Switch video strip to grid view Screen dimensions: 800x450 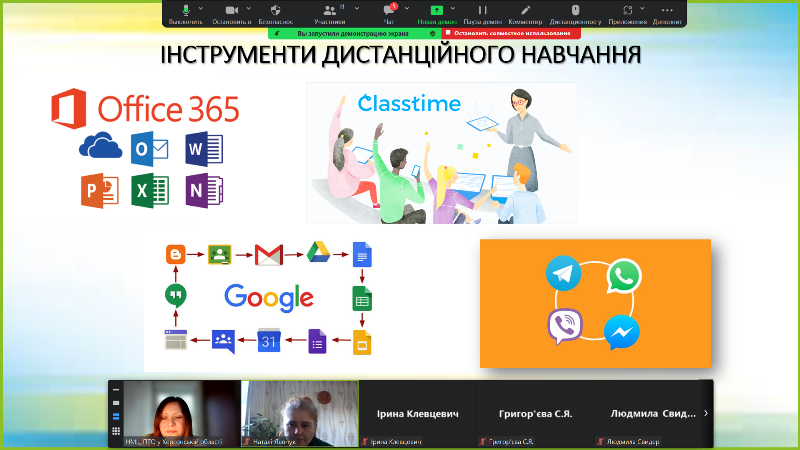(116, 431)
